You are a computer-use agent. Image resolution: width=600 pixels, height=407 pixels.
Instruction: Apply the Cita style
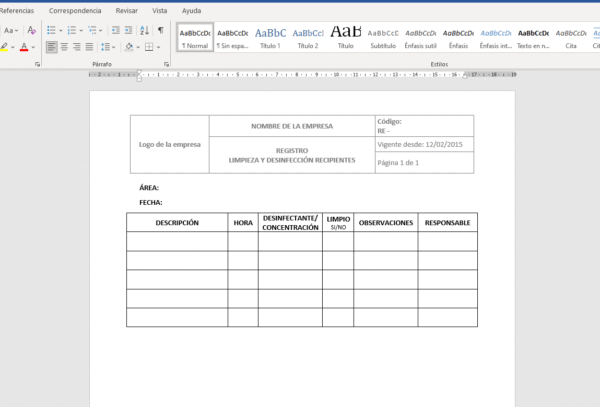click(x=571, y=37)
